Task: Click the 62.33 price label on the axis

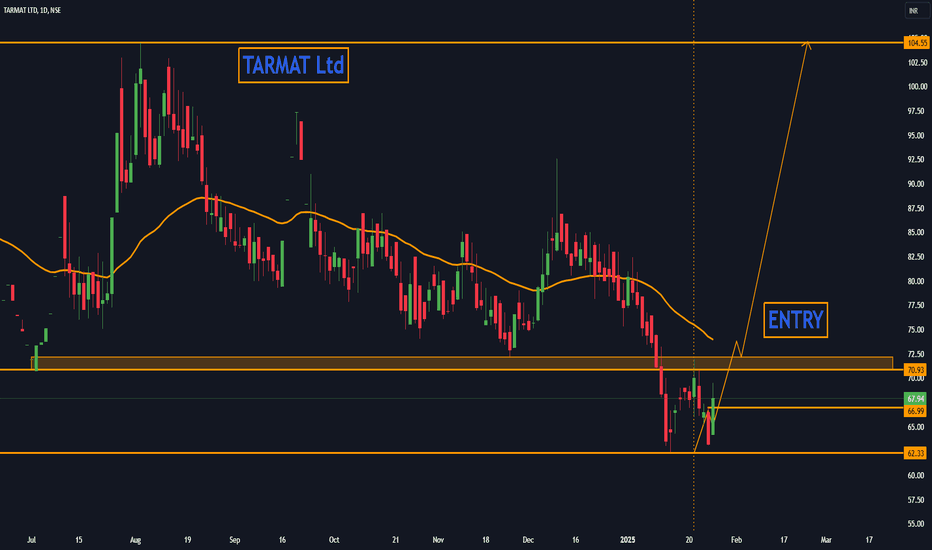Action: (915, 453)
